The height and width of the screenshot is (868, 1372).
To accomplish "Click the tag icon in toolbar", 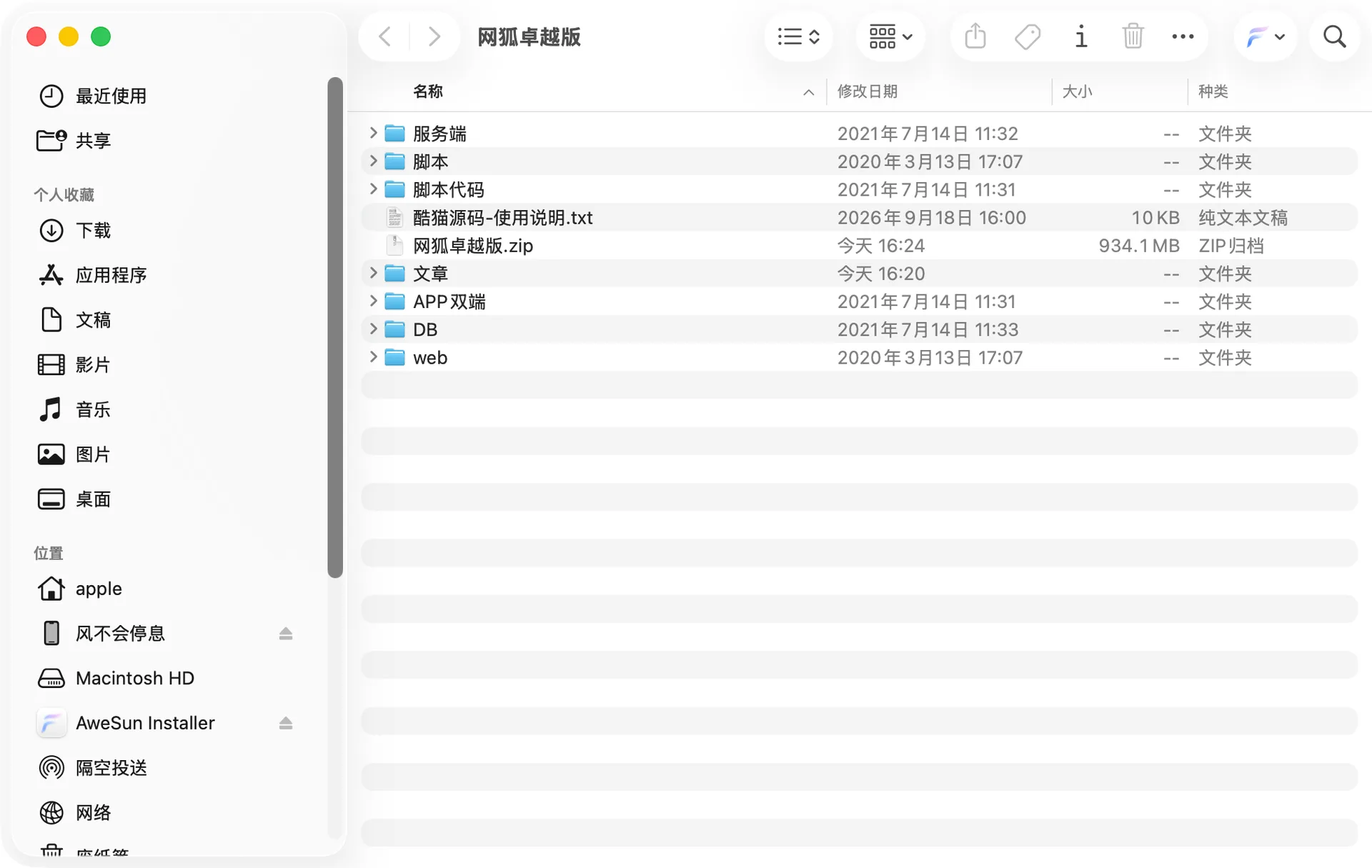I will pyautogui.click(x=1028, y=36).
